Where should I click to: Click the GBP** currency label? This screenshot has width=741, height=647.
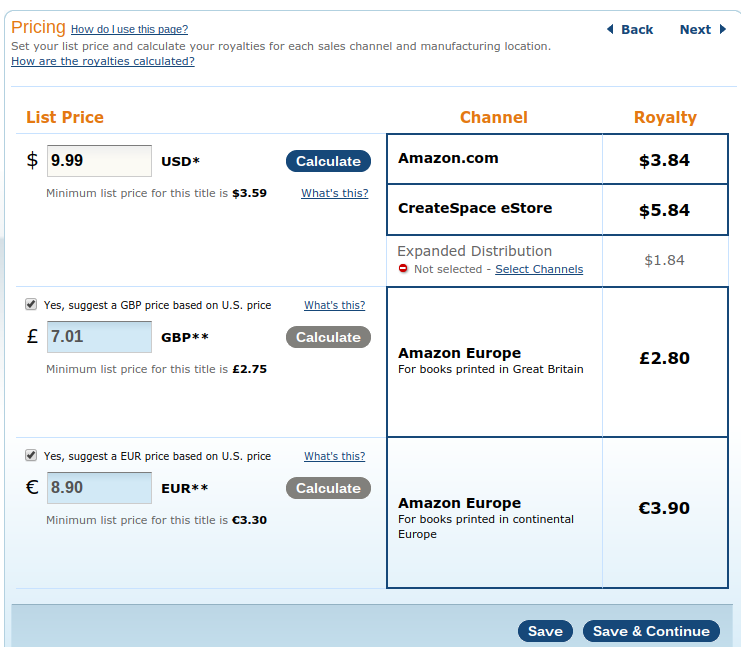(185, 337)
